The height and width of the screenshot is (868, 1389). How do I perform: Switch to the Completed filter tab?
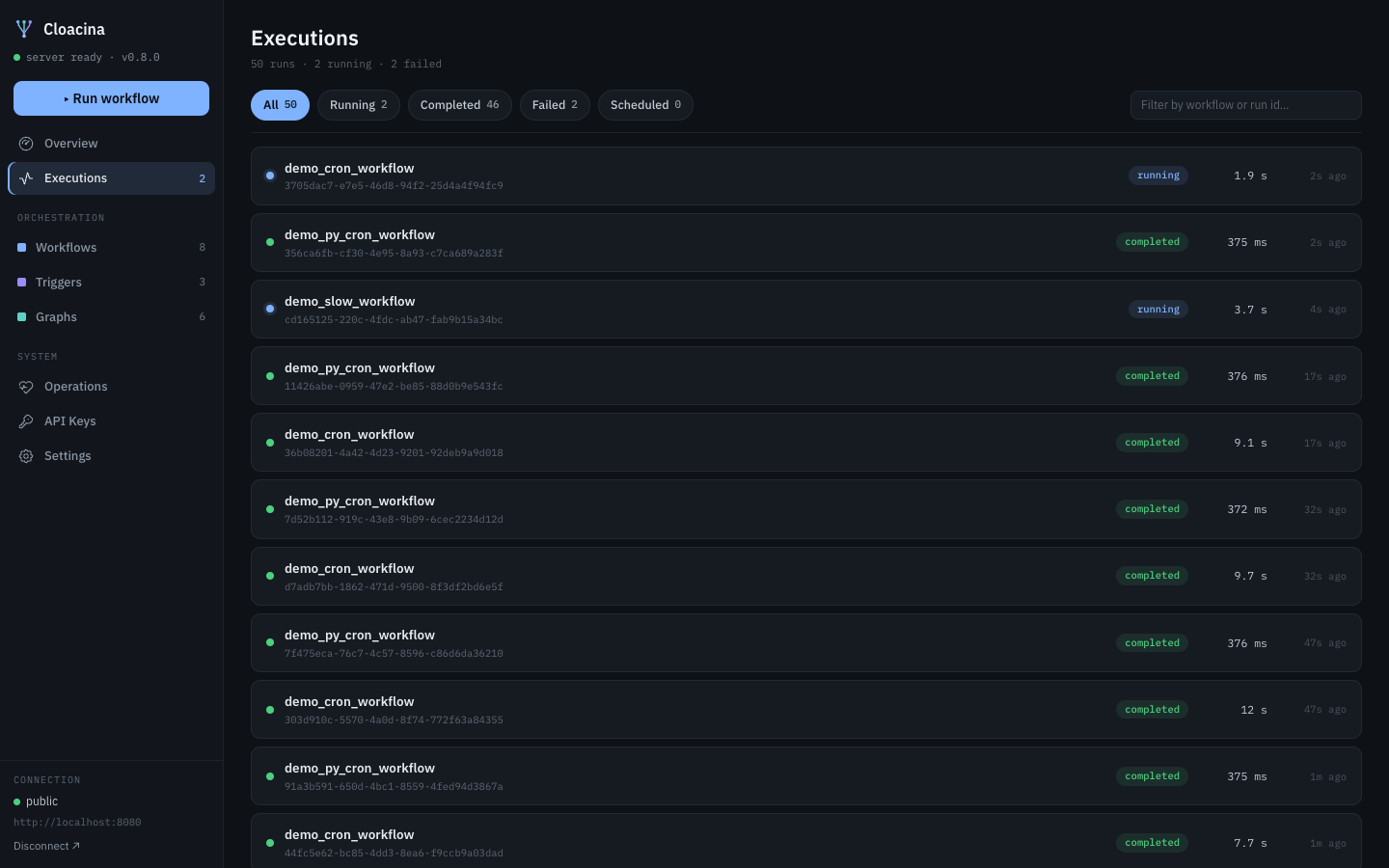click(460, 105)
